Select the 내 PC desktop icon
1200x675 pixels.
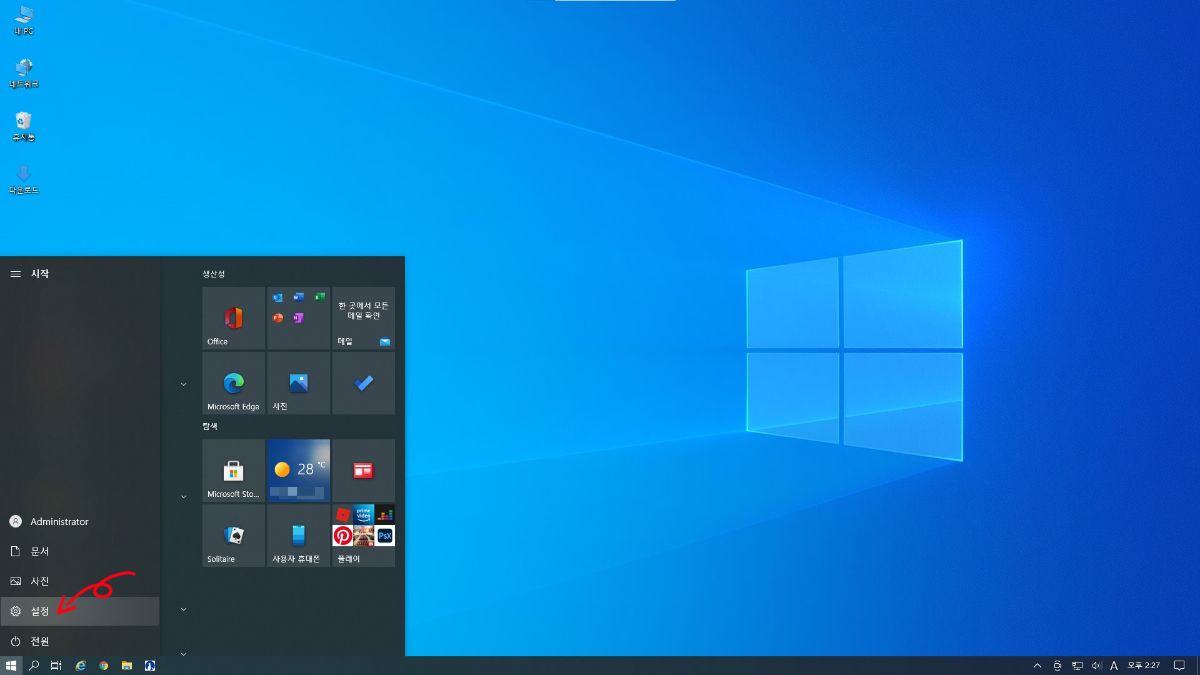click(x=24, y=20)
